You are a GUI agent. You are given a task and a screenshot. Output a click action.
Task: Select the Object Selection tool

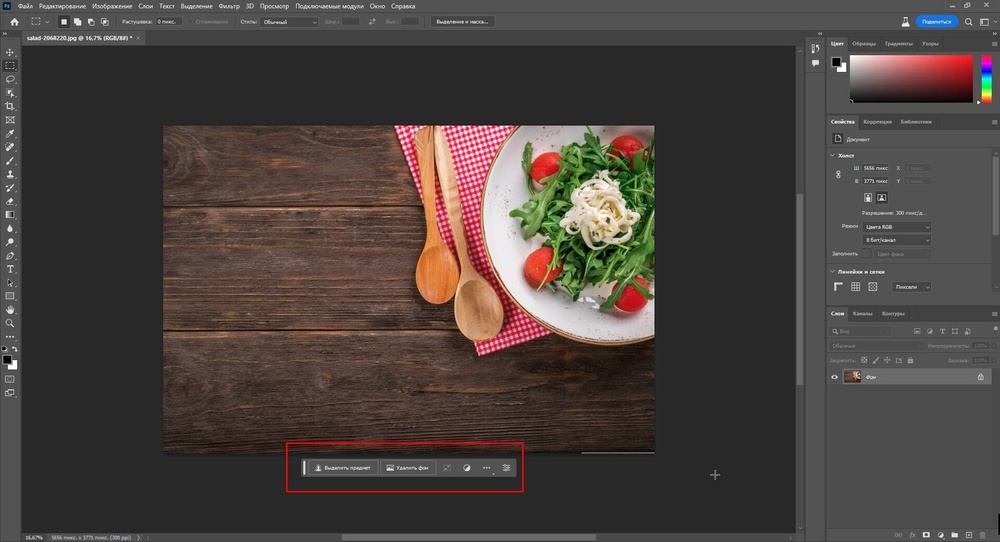click(x=10, y=93)
